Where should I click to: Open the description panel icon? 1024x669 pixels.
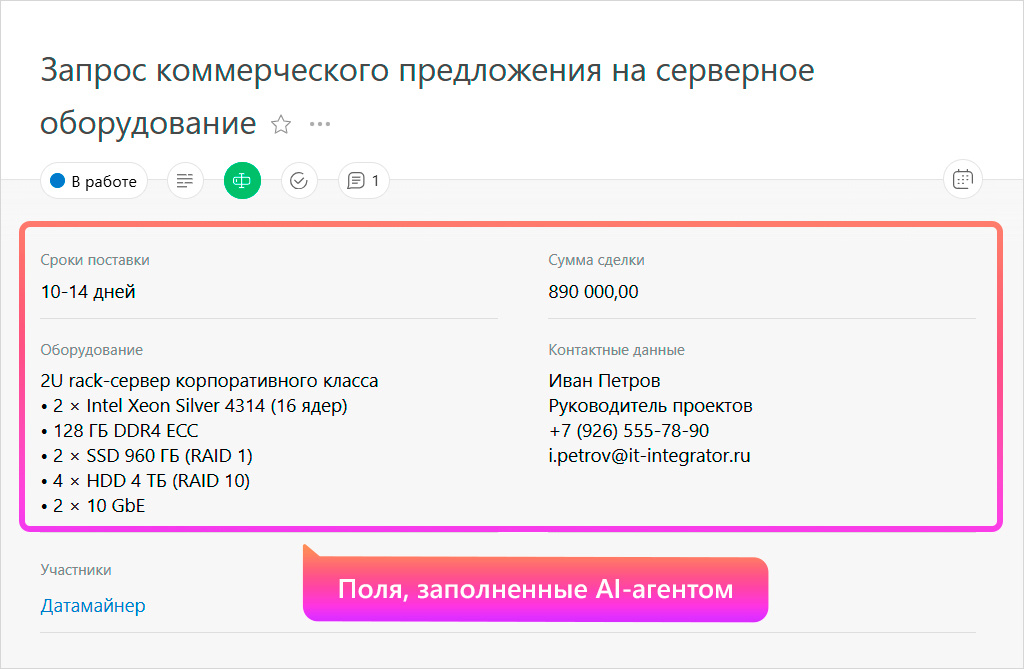tap(184, 180)
